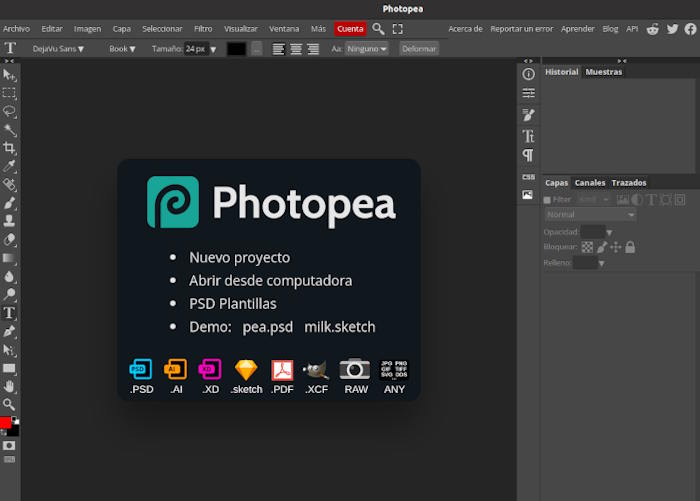The width and height of the screenshot is (700, 501).
Task: Open the font size dropdown arrow
Action: point(213,49)
